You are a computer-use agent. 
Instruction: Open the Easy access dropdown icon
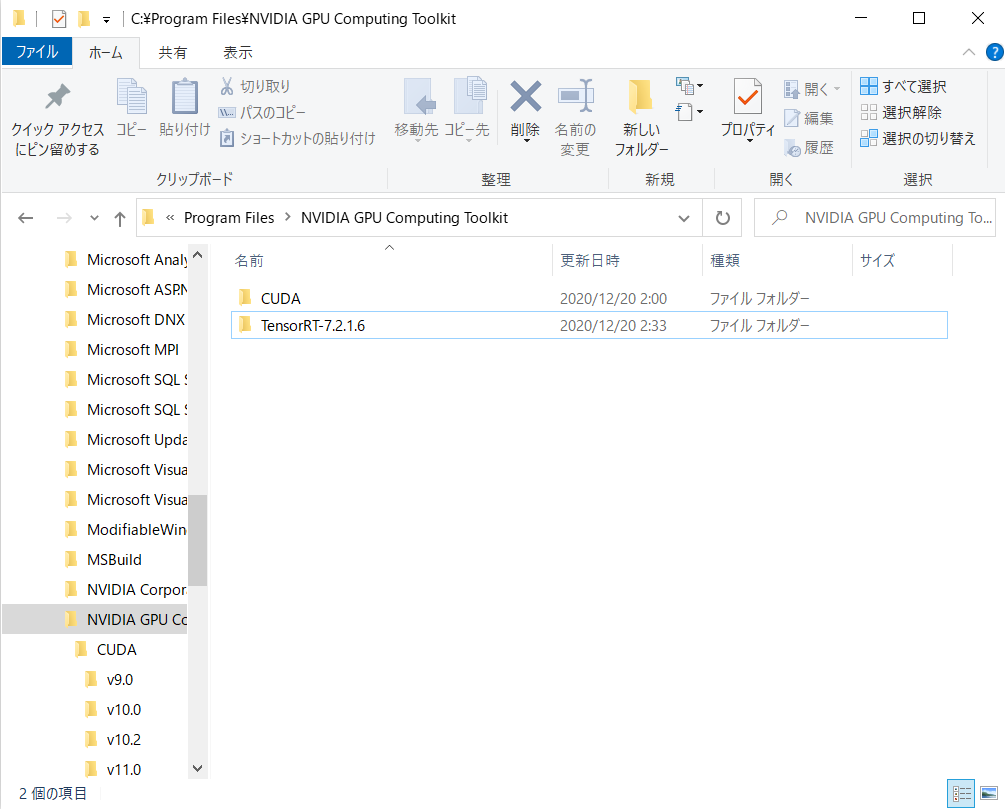click(x=689, y=112)
